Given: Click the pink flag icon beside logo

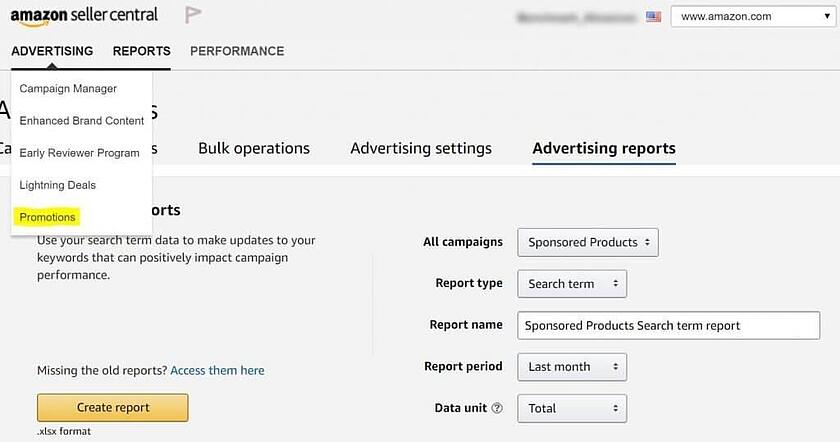Looking at the screenshot, I should [195, 15].
